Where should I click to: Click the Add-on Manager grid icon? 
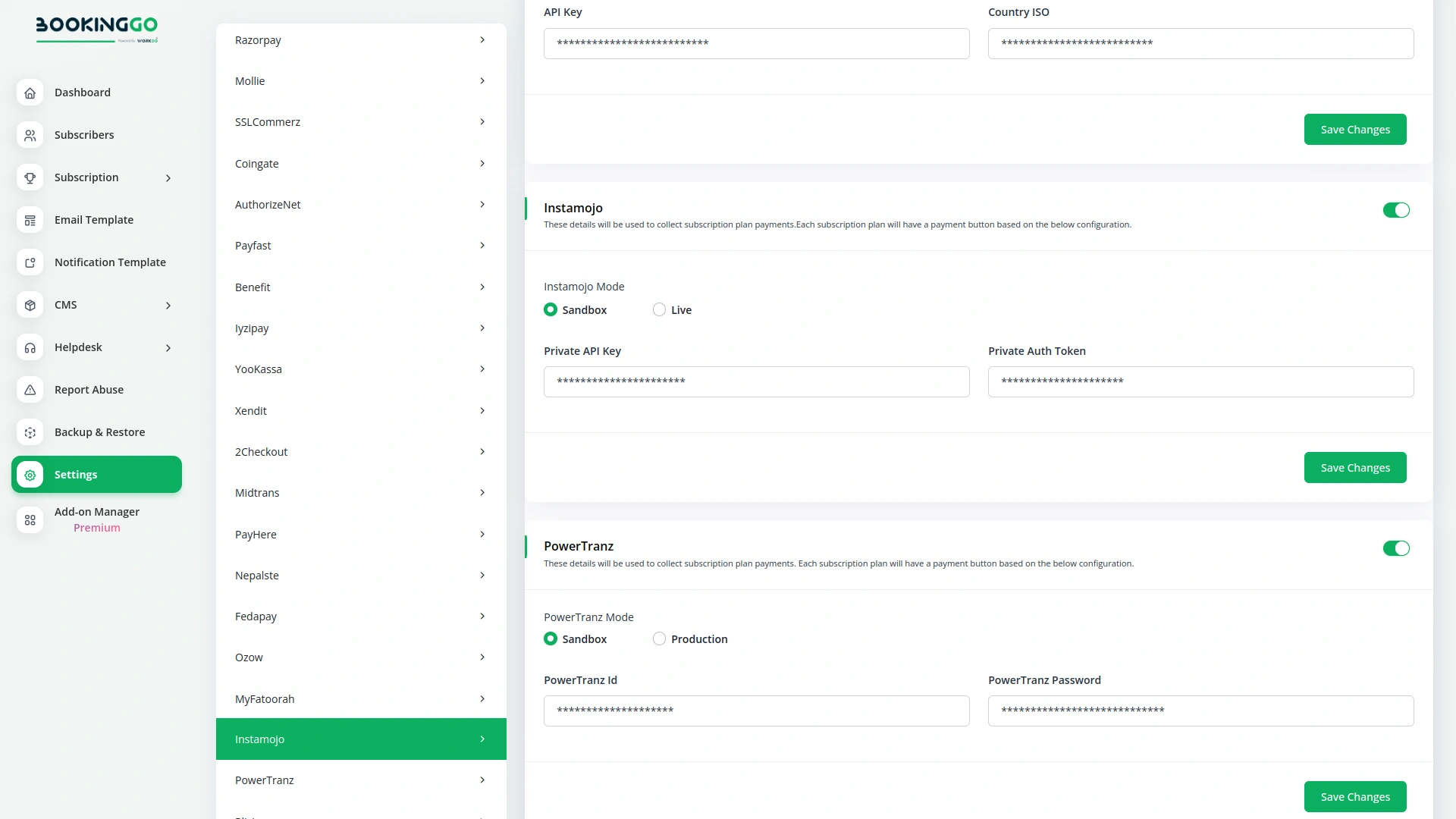(x=30, y=520)
